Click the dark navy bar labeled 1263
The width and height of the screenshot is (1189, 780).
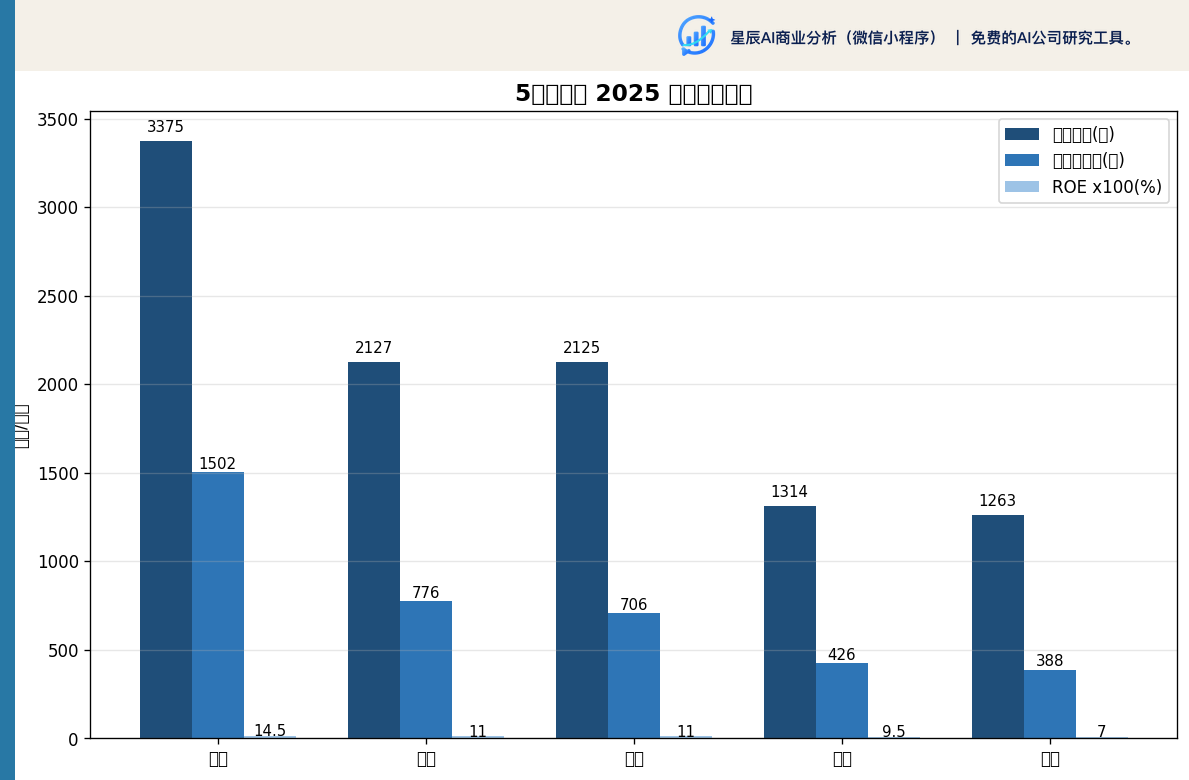(x=998, y=627)
